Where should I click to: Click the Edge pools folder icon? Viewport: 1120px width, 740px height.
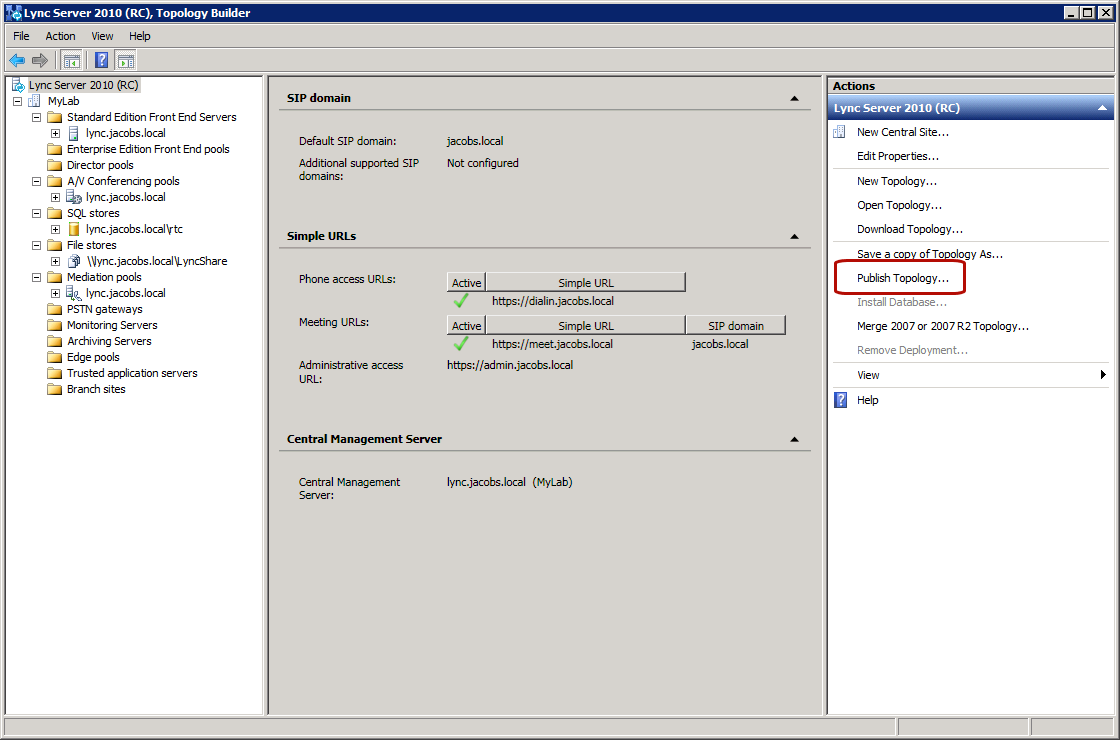coord(55,357)
